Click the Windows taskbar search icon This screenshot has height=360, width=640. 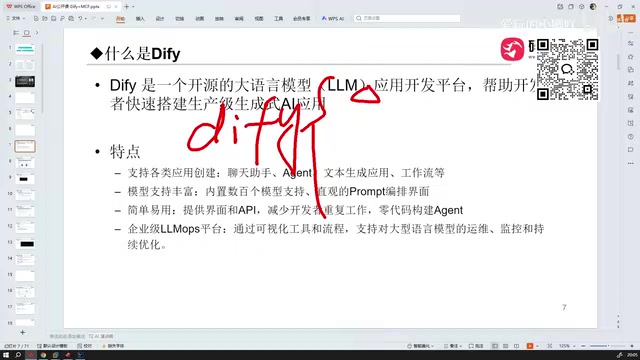(x=18, y=355)
